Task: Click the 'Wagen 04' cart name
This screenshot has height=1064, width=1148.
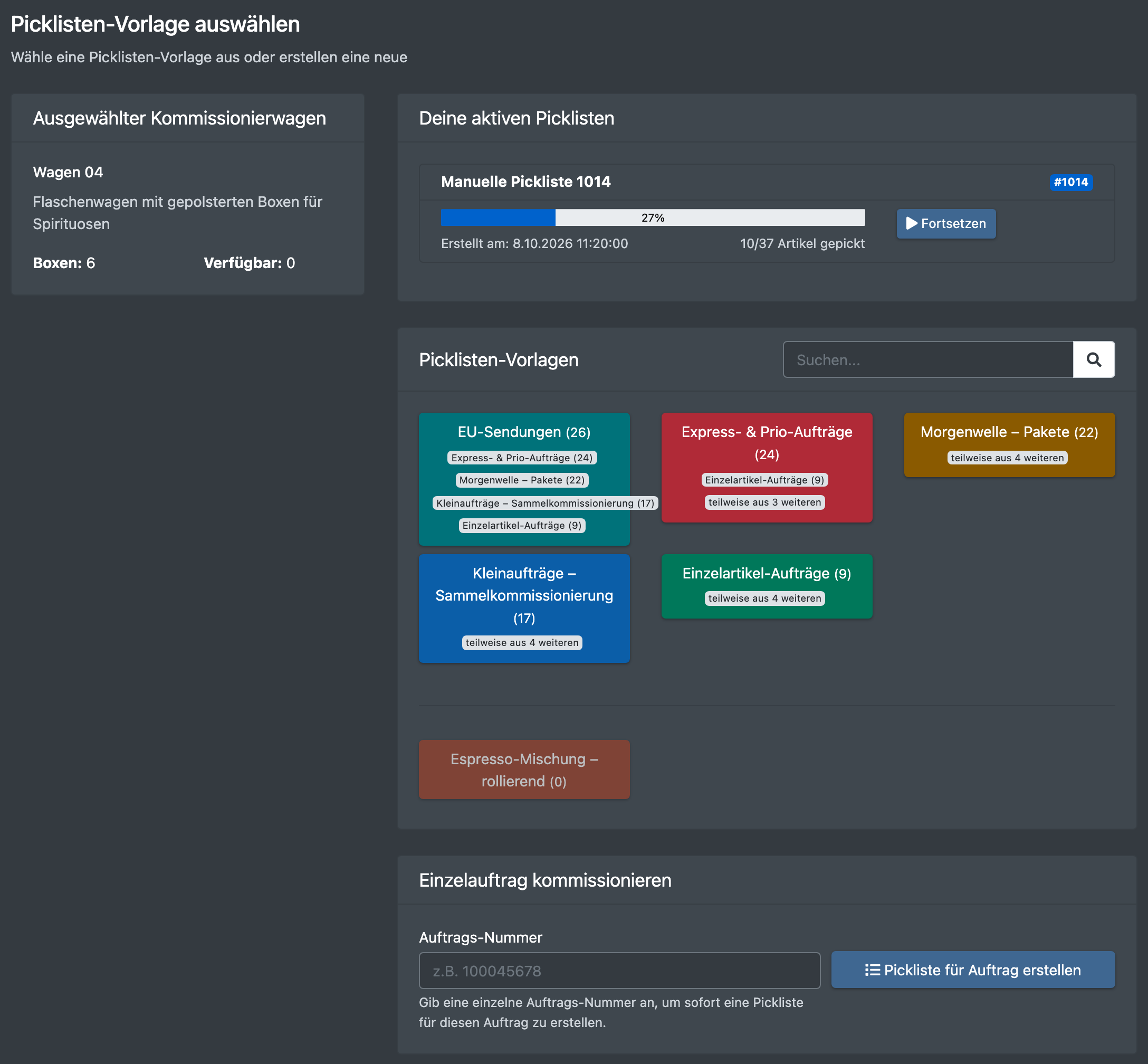Action: 68,172
